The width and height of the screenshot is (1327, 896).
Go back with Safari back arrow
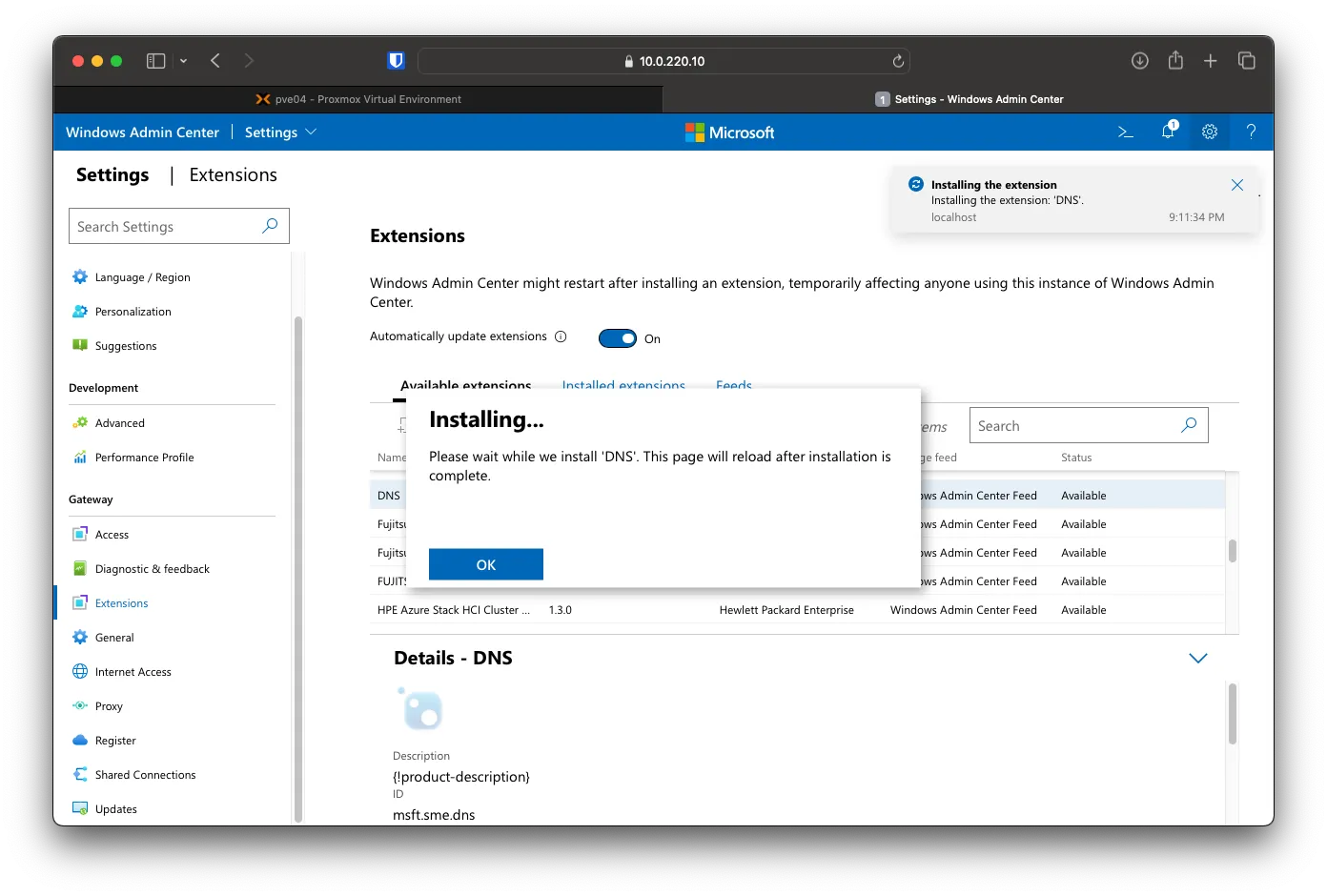pyautogui.click(x=215, y=61)
